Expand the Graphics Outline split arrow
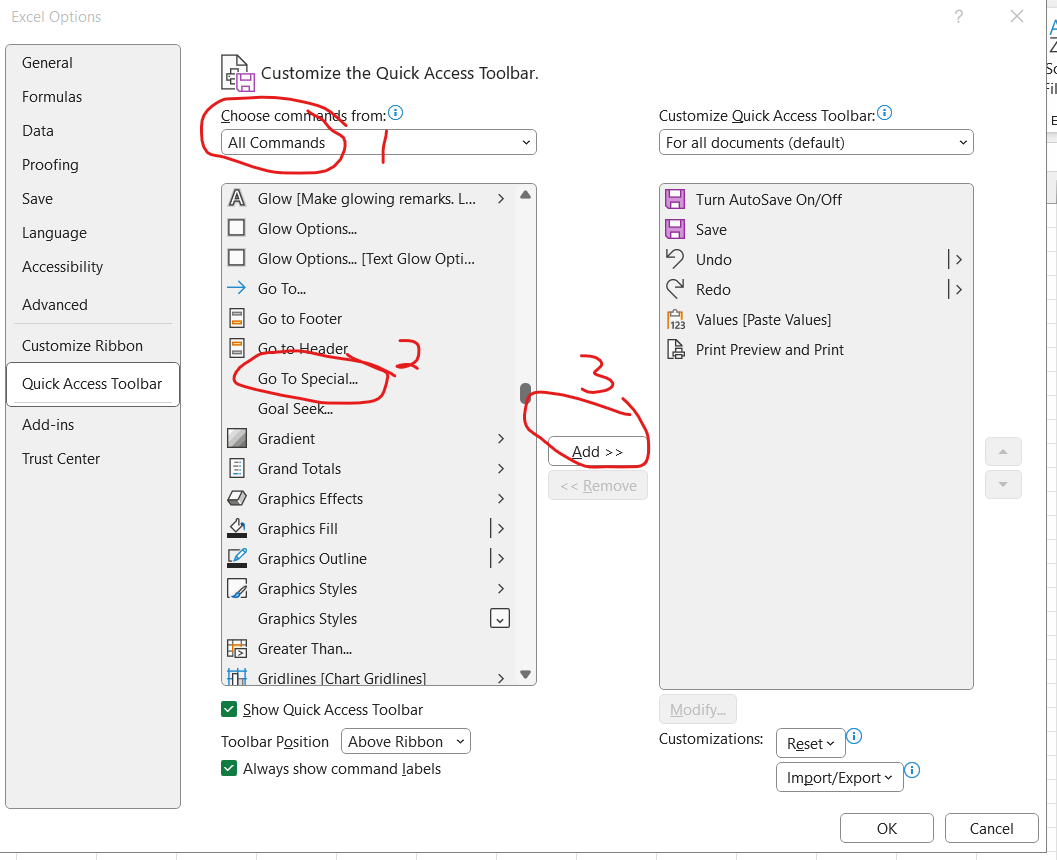This screenshot has width=1057, height=860. pyautogui.click(x=500, y=558)
